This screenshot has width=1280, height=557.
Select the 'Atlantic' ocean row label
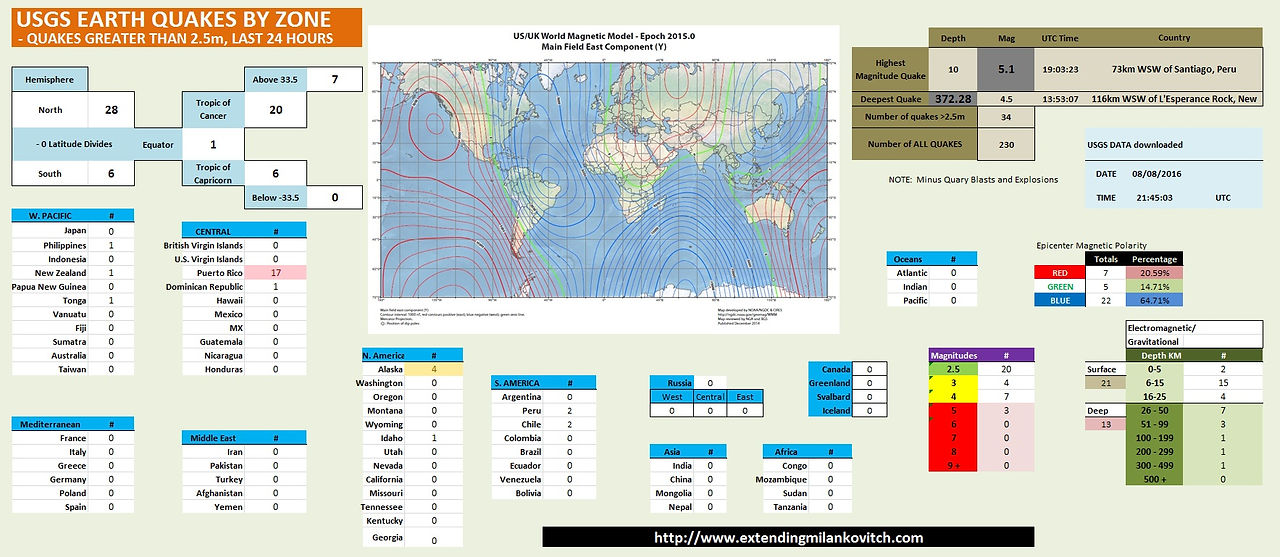910,272
